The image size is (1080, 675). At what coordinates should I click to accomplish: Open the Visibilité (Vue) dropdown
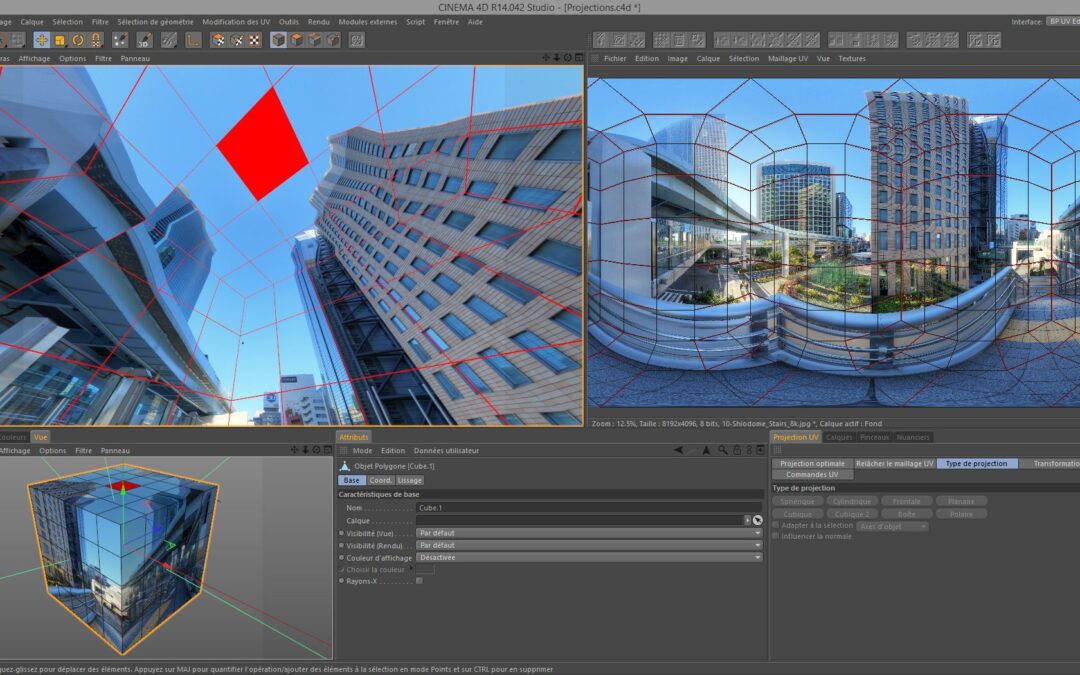[588, 533]
